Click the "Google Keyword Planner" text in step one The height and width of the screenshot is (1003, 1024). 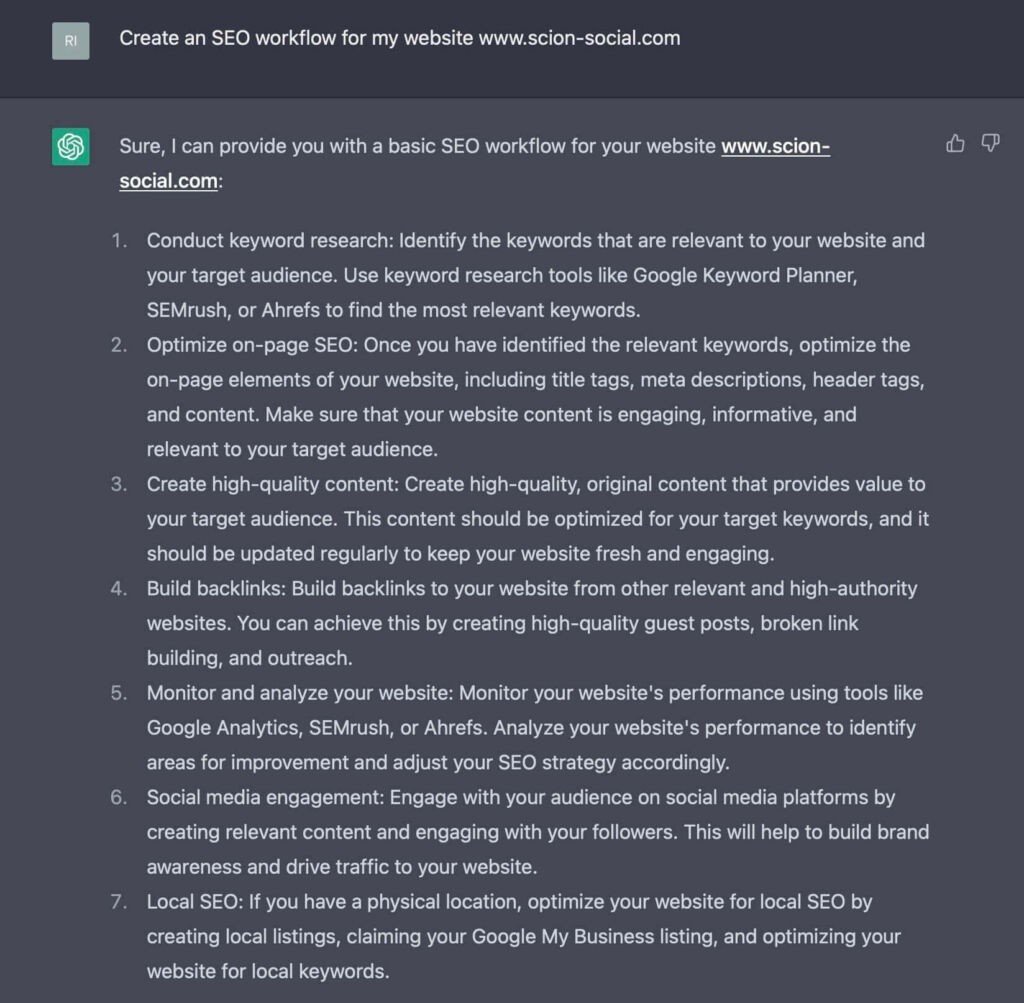click(744, 276)
